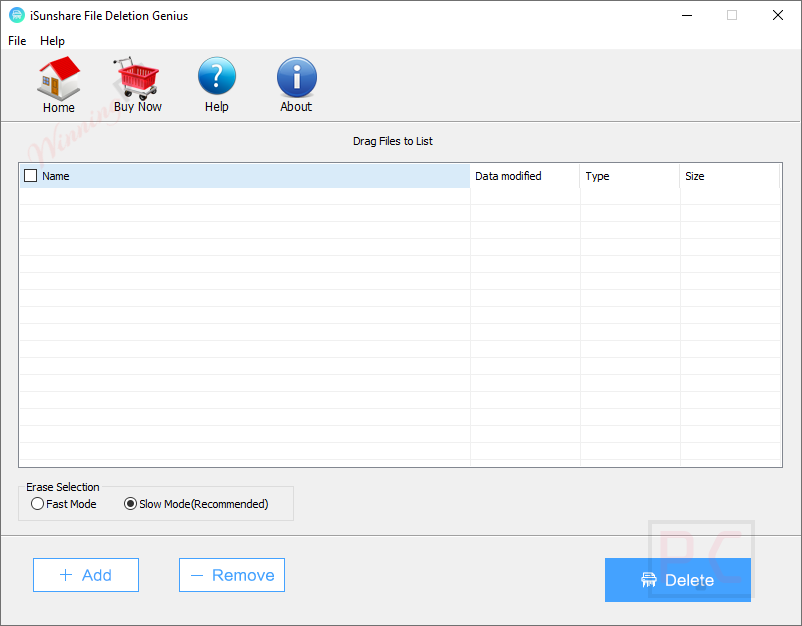Click the Home house icon
802x626 pixels.
tap(59, 78)
